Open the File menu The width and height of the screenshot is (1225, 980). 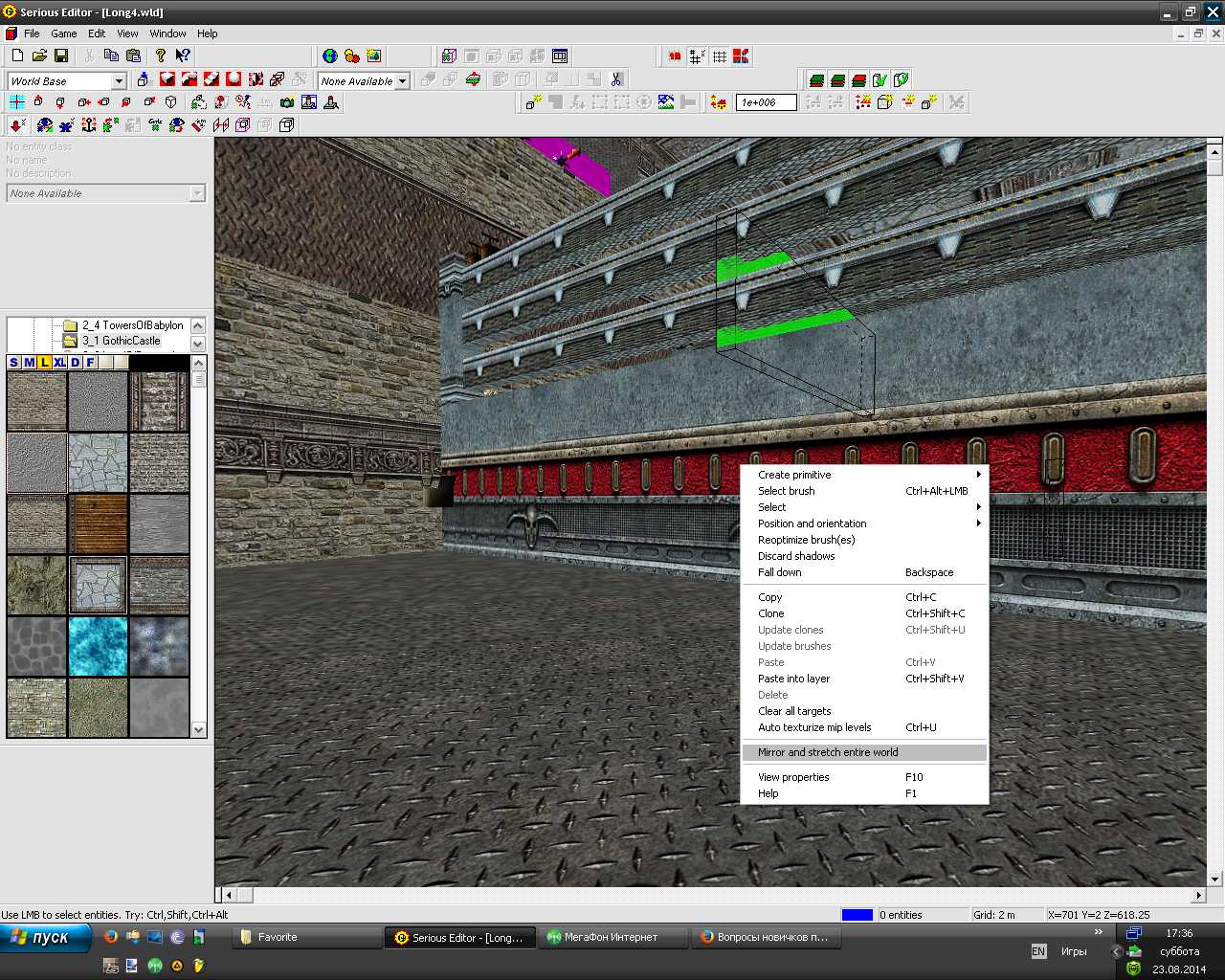[x=32, y=33]
